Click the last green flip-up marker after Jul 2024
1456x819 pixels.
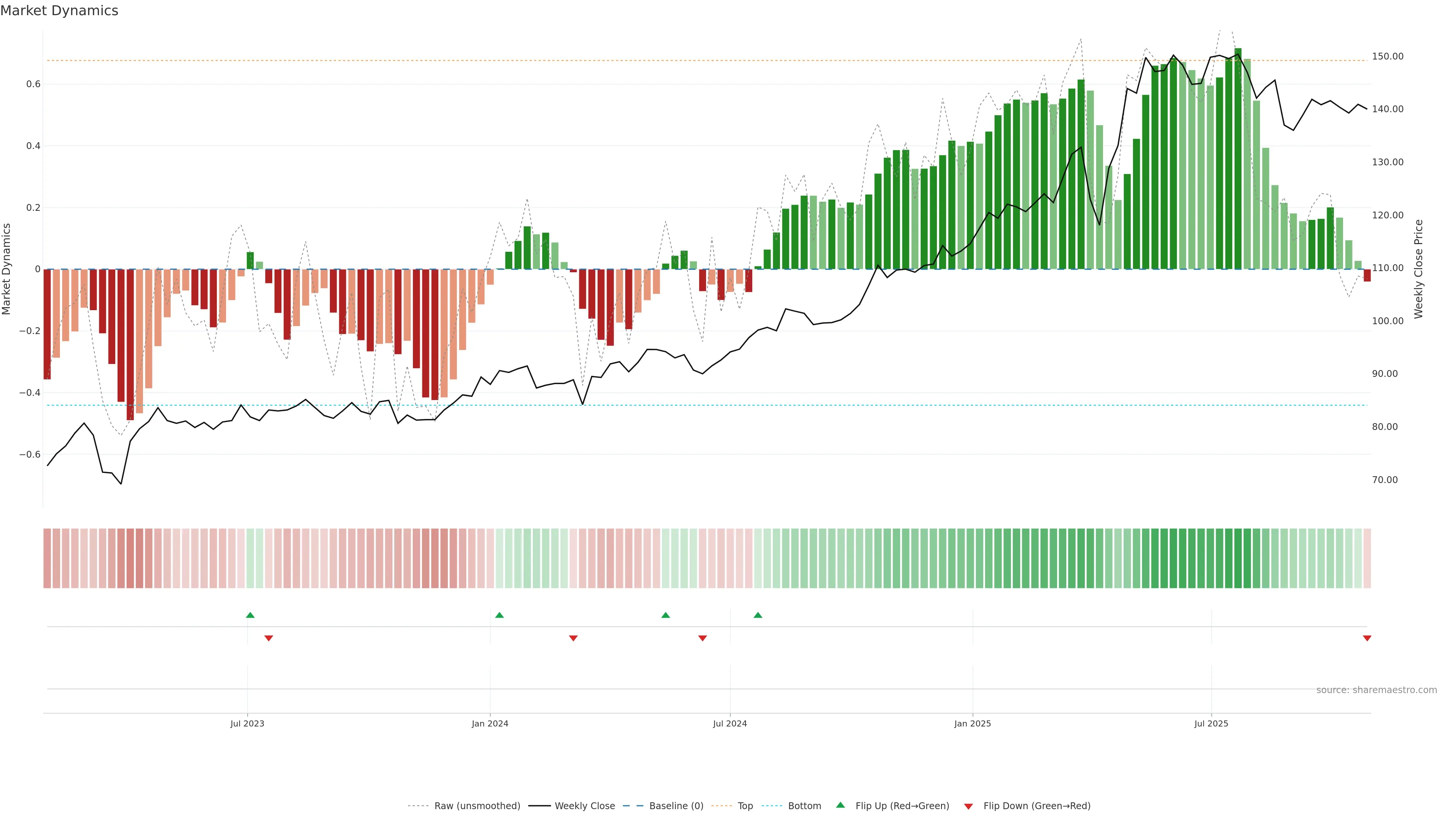click(x=758, y=615)
